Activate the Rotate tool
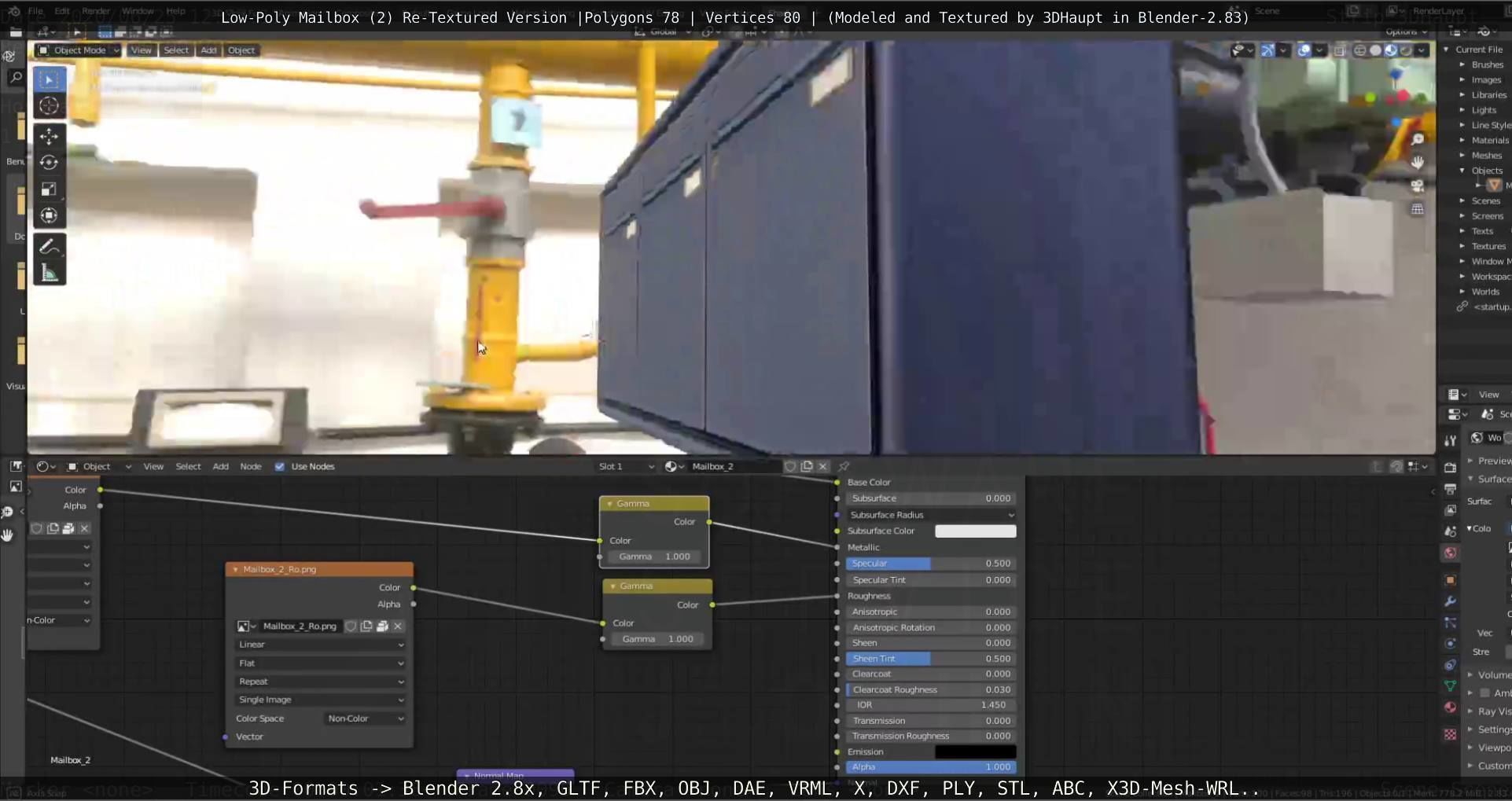 [49, 163]
